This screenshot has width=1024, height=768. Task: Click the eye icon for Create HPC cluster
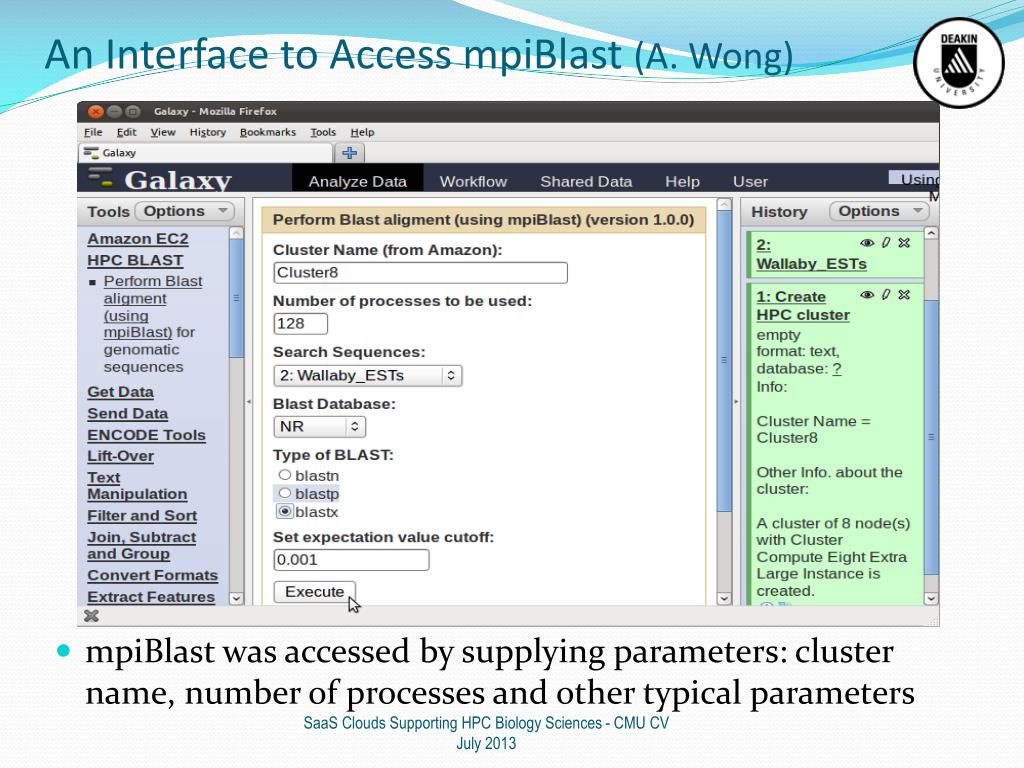[x=867, y=295]
